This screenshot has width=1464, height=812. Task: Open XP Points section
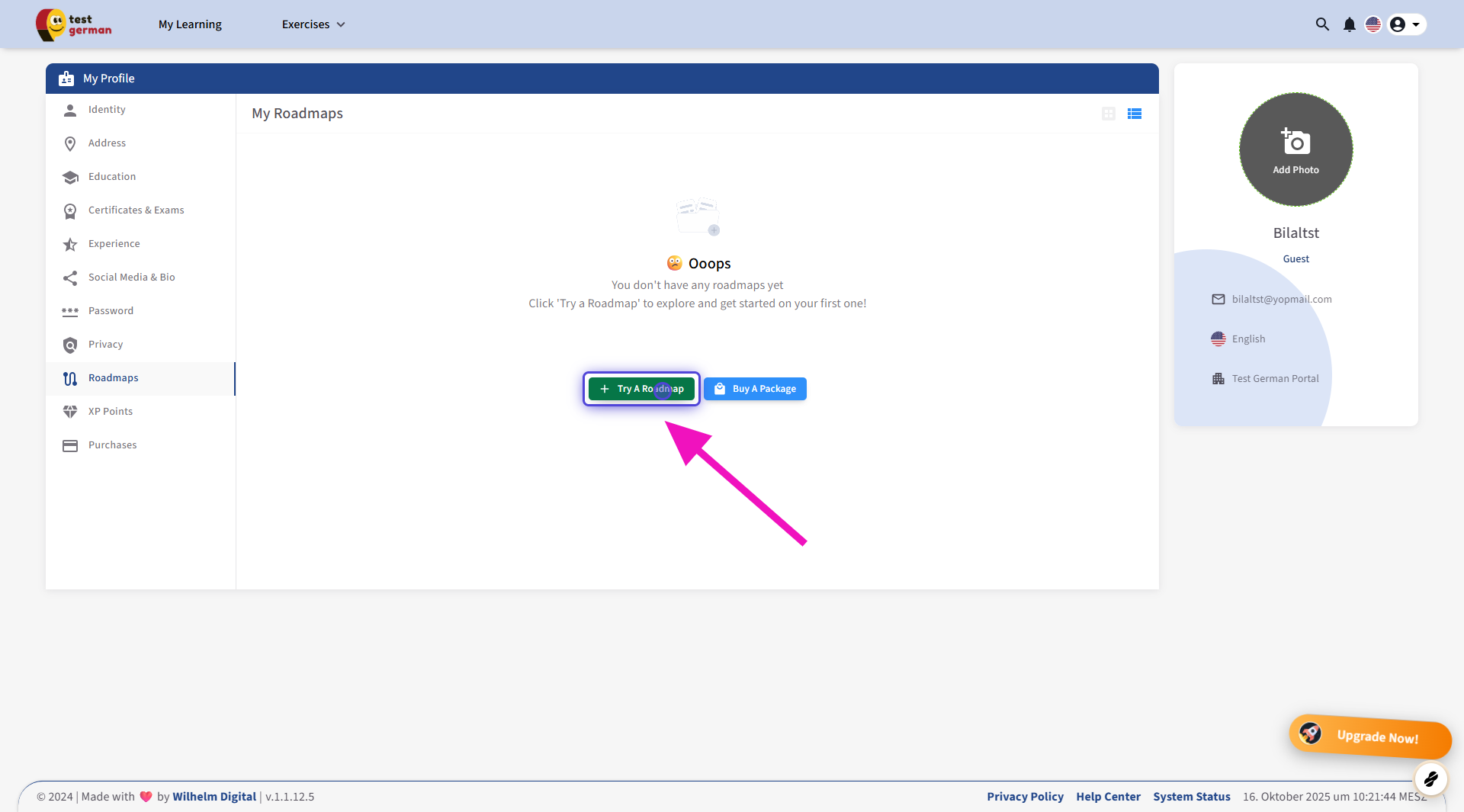110,412
